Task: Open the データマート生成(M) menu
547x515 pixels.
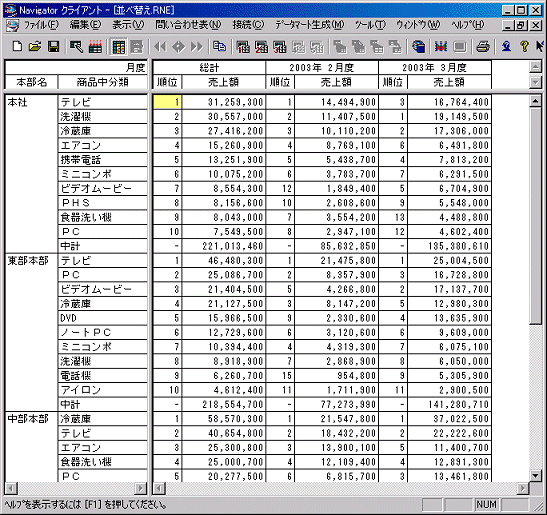Action: coord(309,25)
